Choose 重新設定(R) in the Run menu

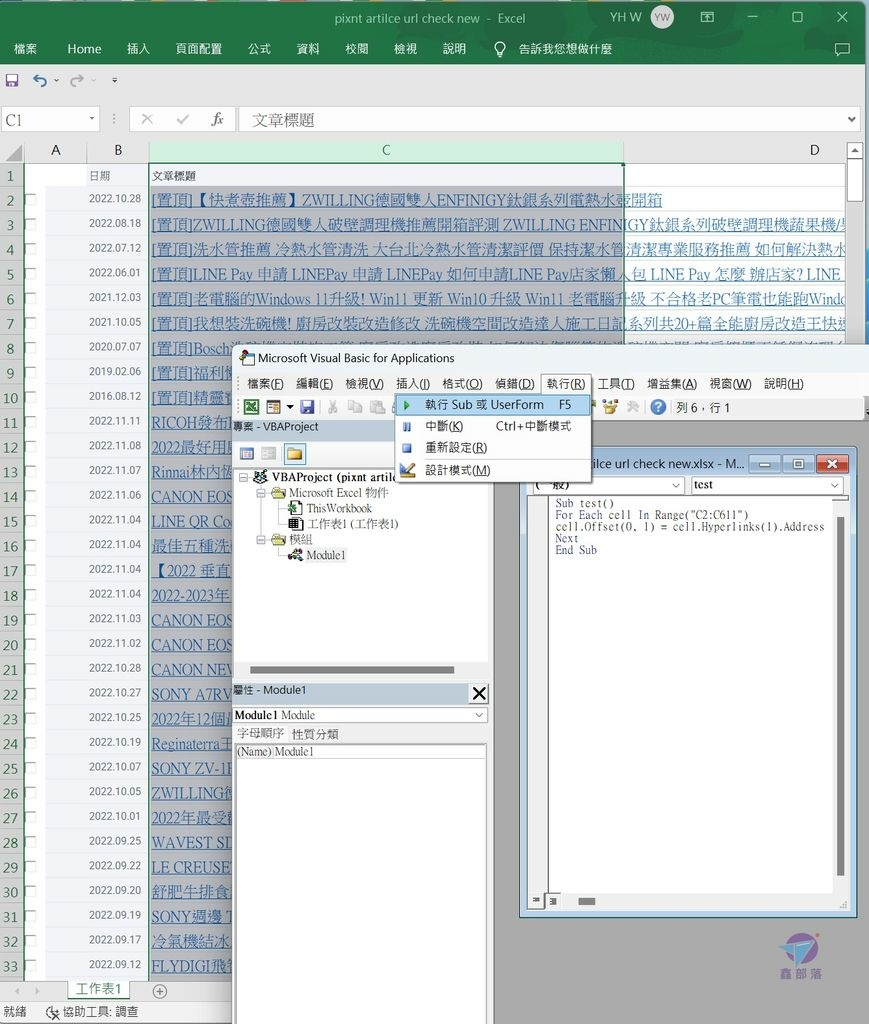tap(493, 448)
